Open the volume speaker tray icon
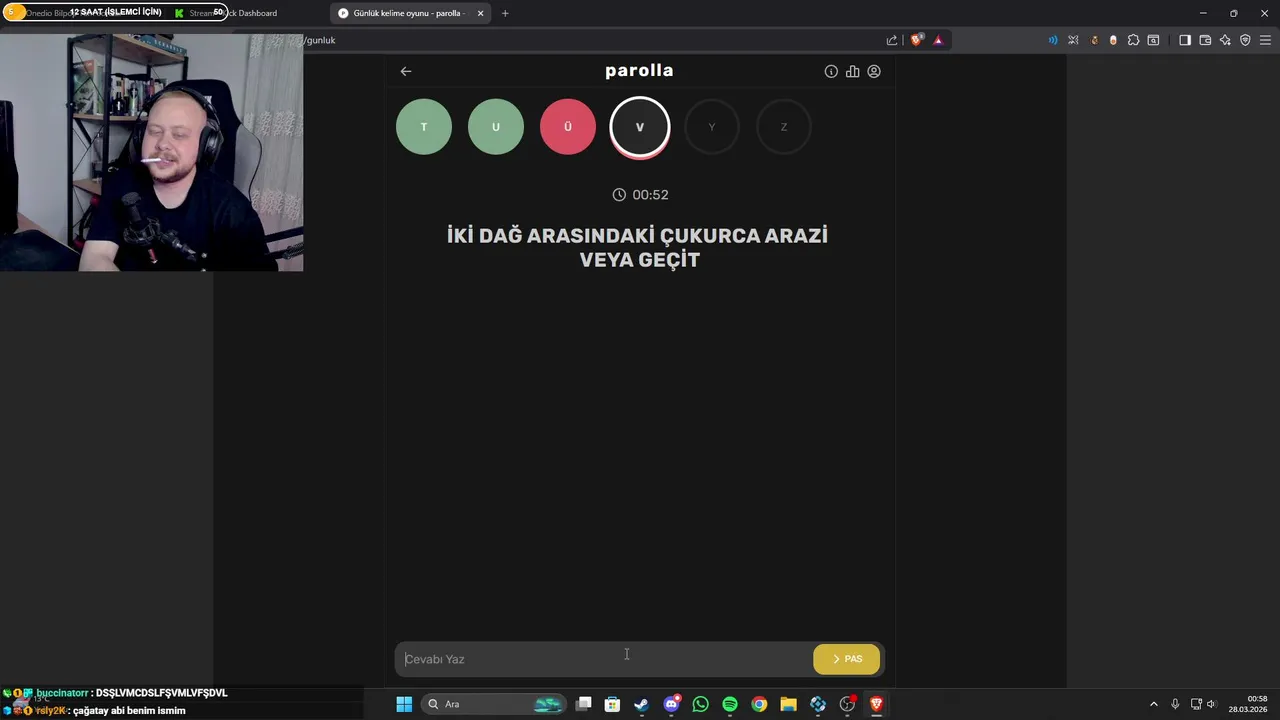 click(1211, 704)
